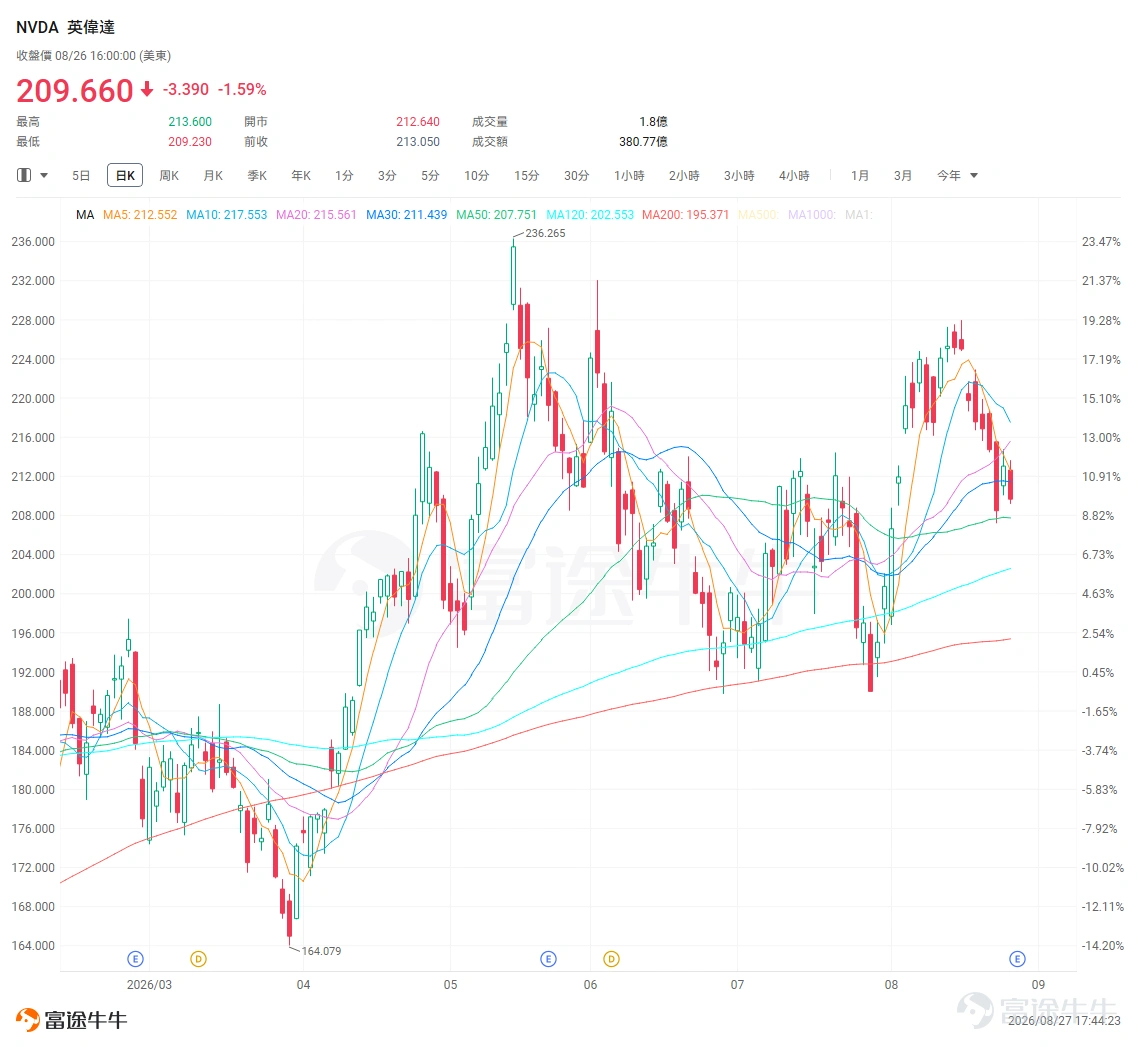The height and width of the screenshot is (1047, 1137).
Task: Click the earnings E marker near 2026/03
Action: (135, 959)
